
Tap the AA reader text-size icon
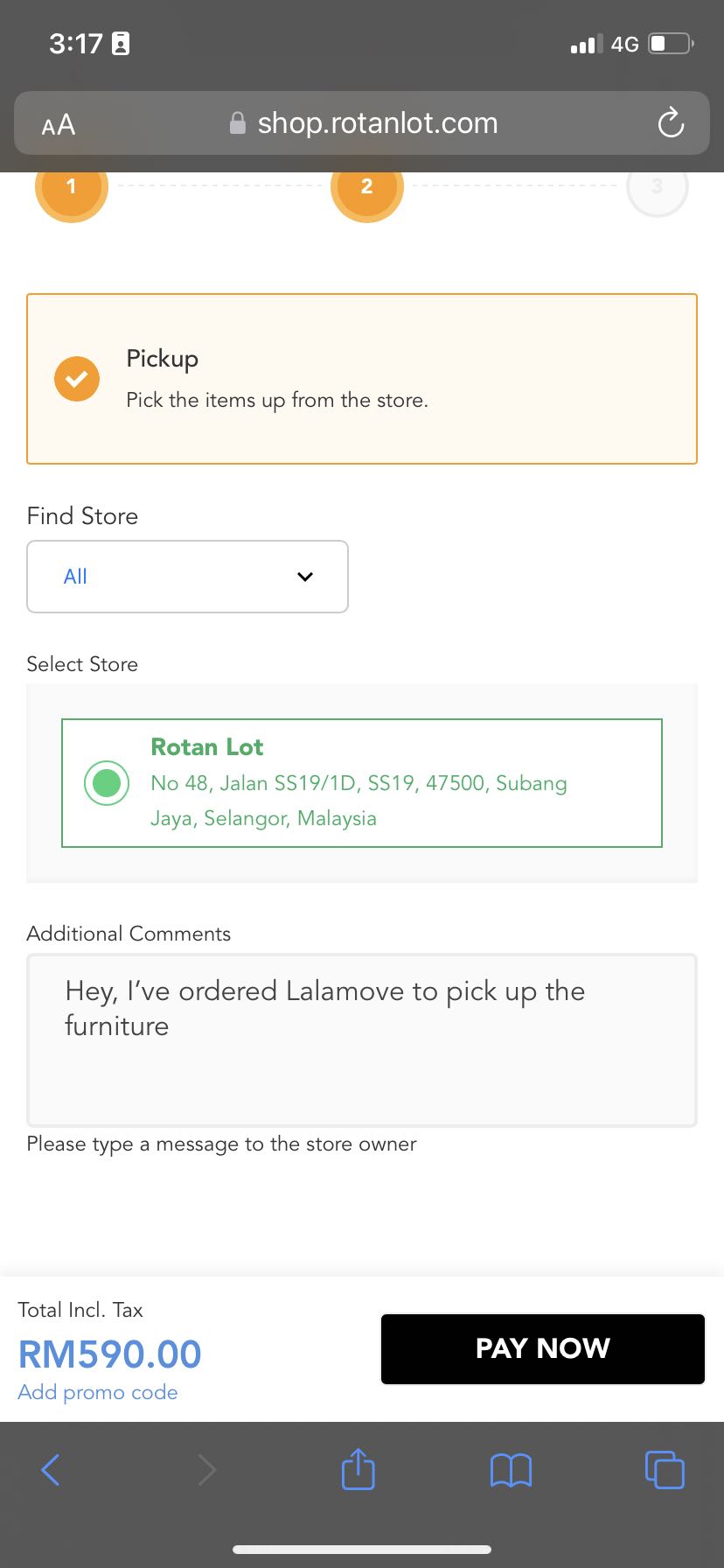click(x=59, y=125)
